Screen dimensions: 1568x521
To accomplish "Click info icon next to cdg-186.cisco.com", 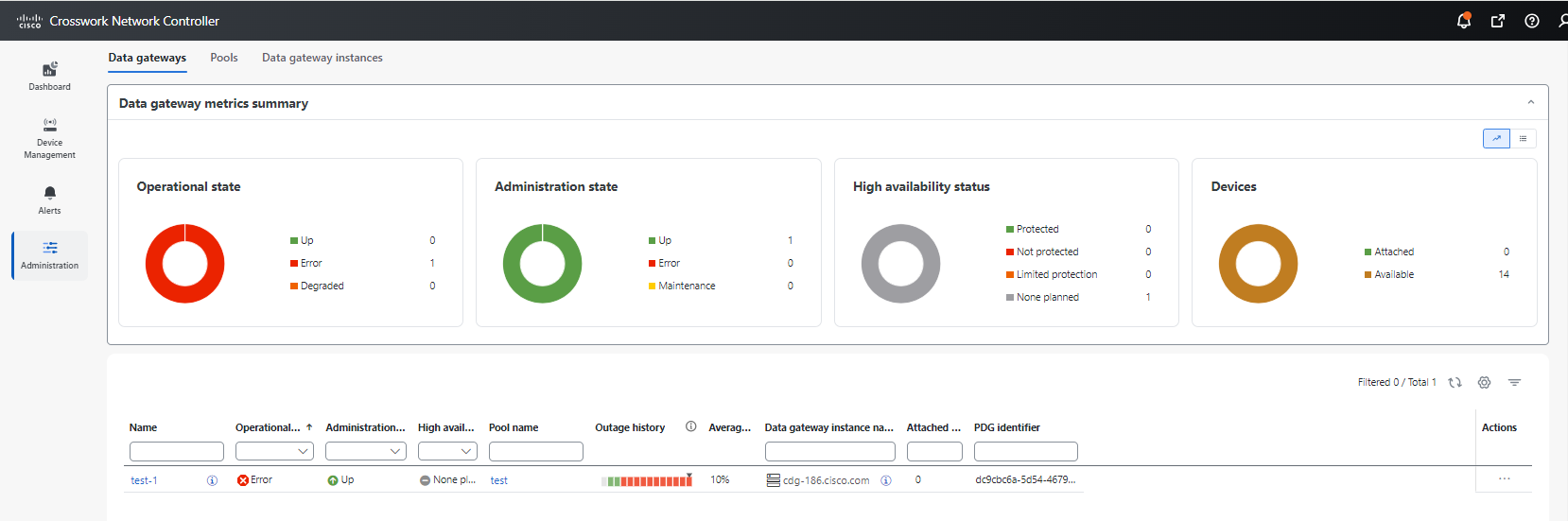I will (886, 480).
